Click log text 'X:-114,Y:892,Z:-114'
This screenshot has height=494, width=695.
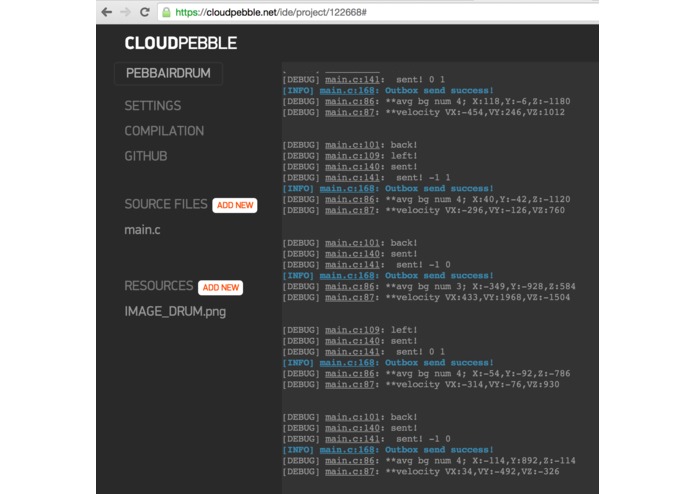point(524,461)
